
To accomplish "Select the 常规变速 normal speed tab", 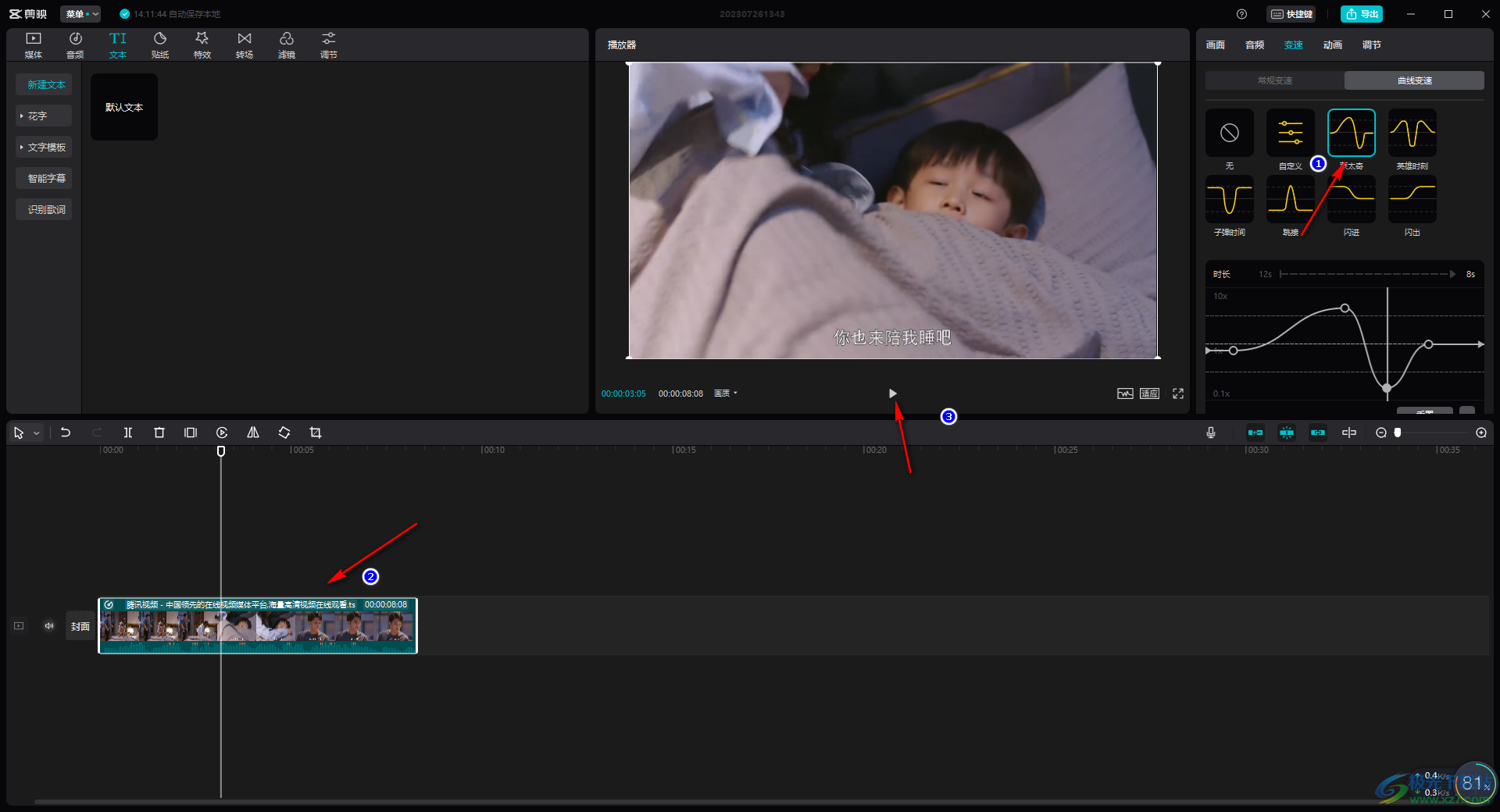I will pyautogui.click(x=1275, y=80).
